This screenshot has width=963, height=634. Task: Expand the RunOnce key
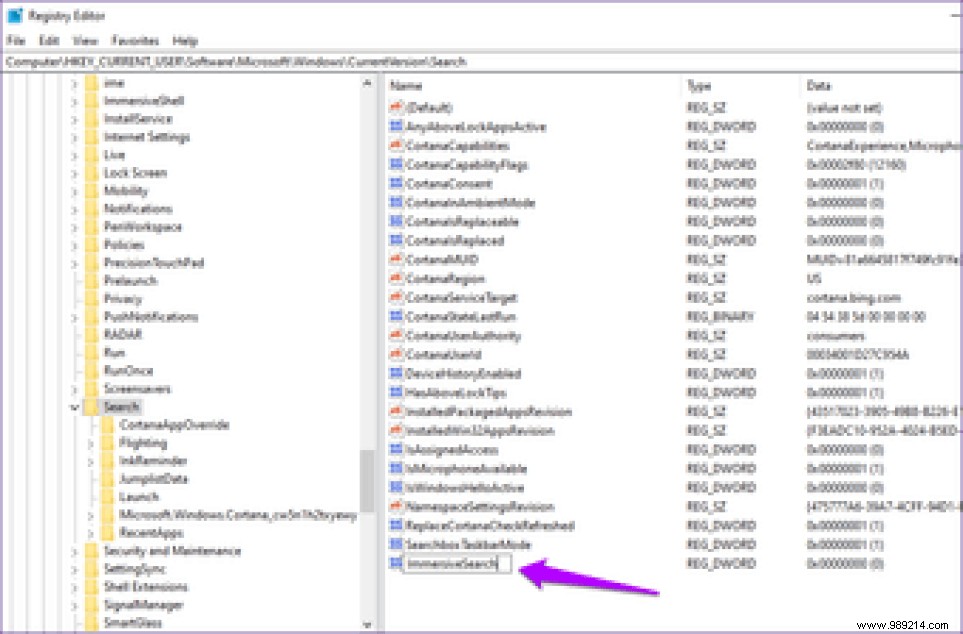[75, 371]
